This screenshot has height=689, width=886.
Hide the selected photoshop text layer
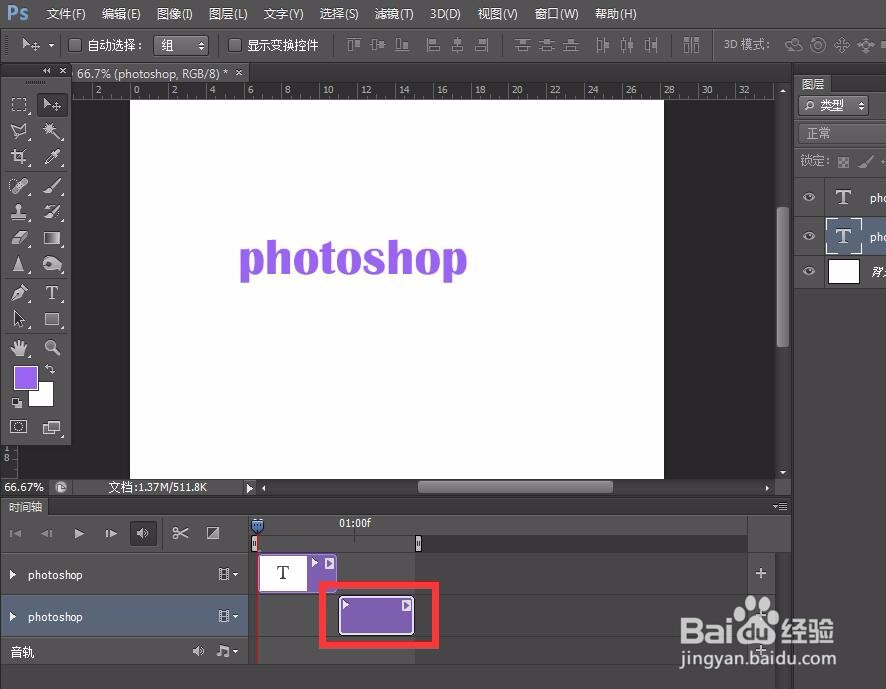click(x=809, y=236)
